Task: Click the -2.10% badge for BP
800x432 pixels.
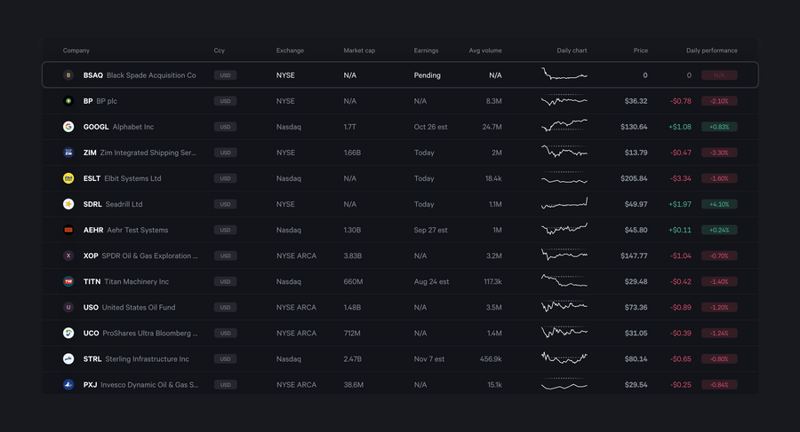Action: pyautogui.click(x=719, y=101)
